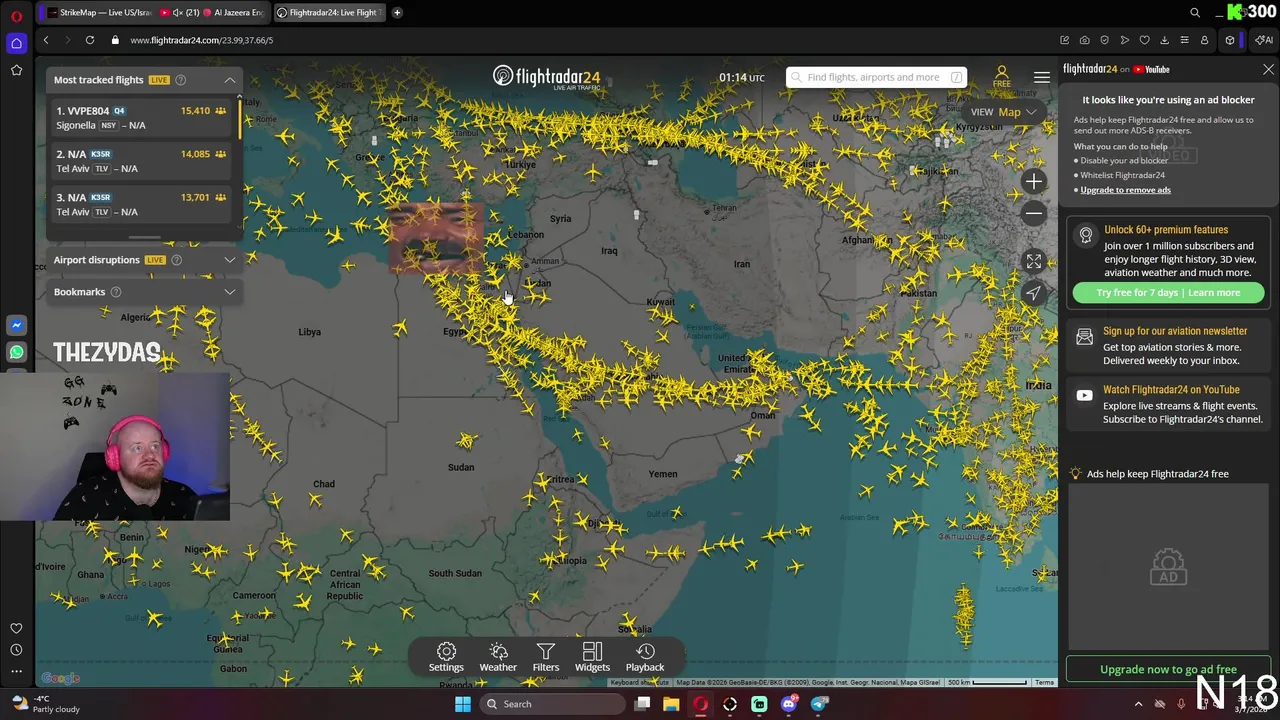The width and height of the screenshot is (1280, 720).
Task: Click the Flightradar24 logo
Action: [x=546, y=77]
